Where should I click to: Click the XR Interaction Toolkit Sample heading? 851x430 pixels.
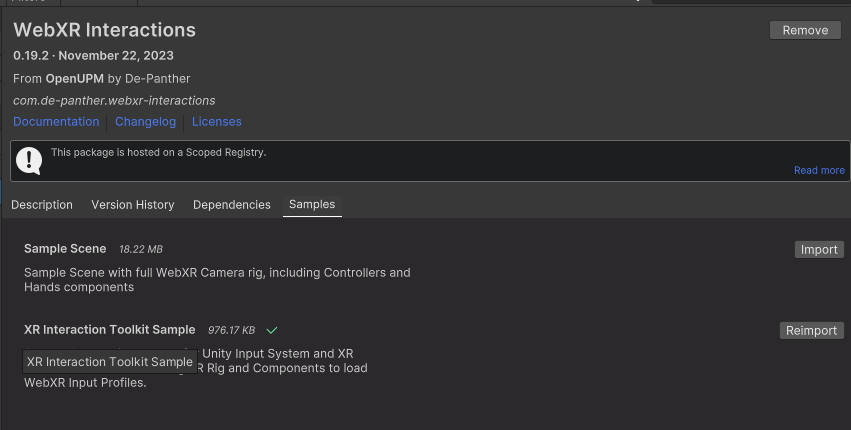click(110, 330)
